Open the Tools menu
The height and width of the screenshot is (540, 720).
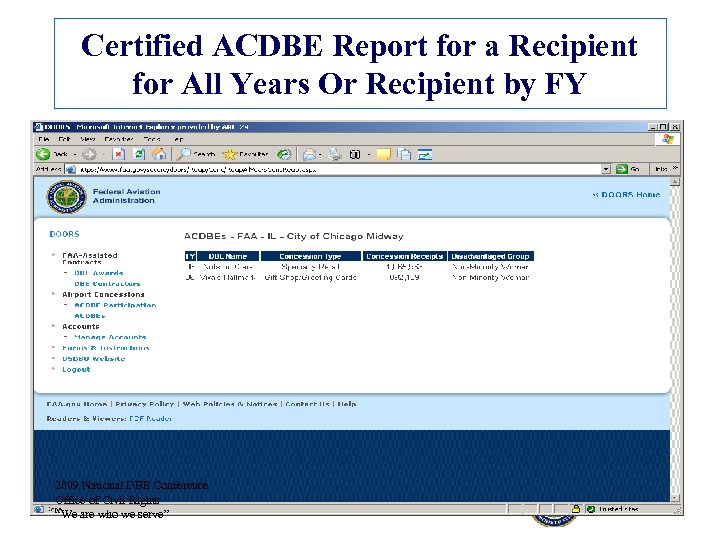click(x=152, y=139)
